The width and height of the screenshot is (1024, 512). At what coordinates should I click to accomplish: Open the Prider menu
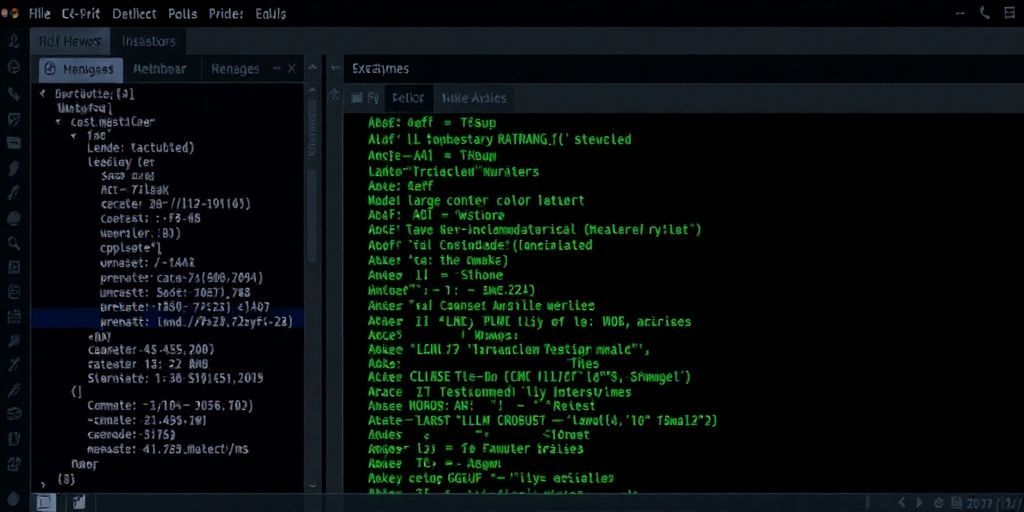(227, 13)
